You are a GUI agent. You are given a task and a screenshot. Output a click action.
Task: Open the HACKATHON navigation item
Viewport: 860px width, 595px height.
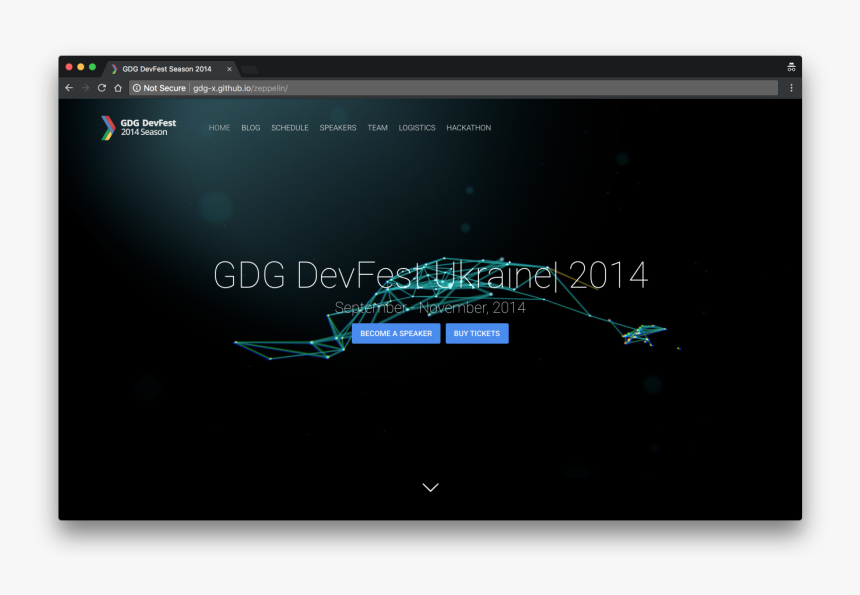pyautogui.click(x=468, y=128)
